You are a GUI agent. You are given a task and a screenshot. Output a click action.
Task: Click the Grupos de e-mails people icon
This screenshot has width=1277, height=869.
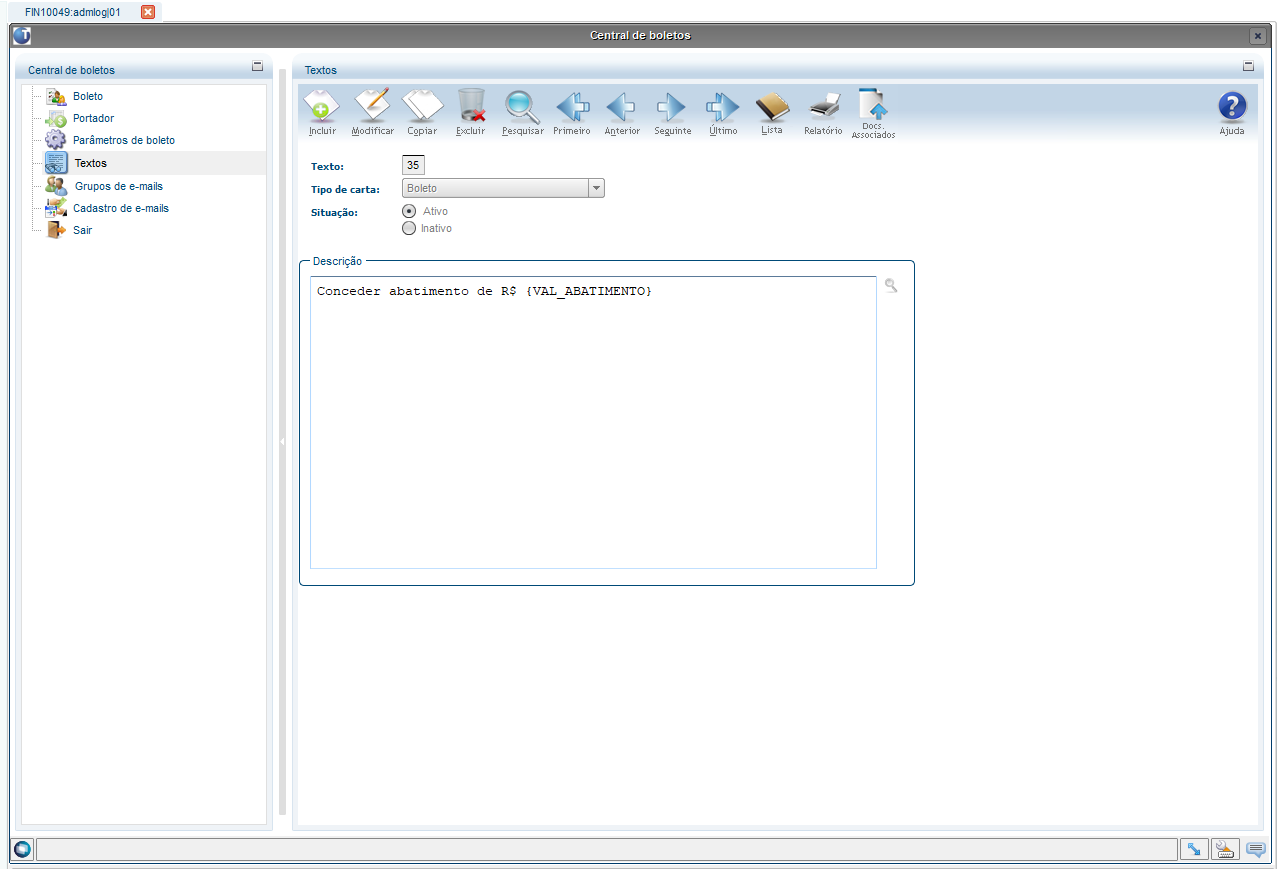pos(56,186)
